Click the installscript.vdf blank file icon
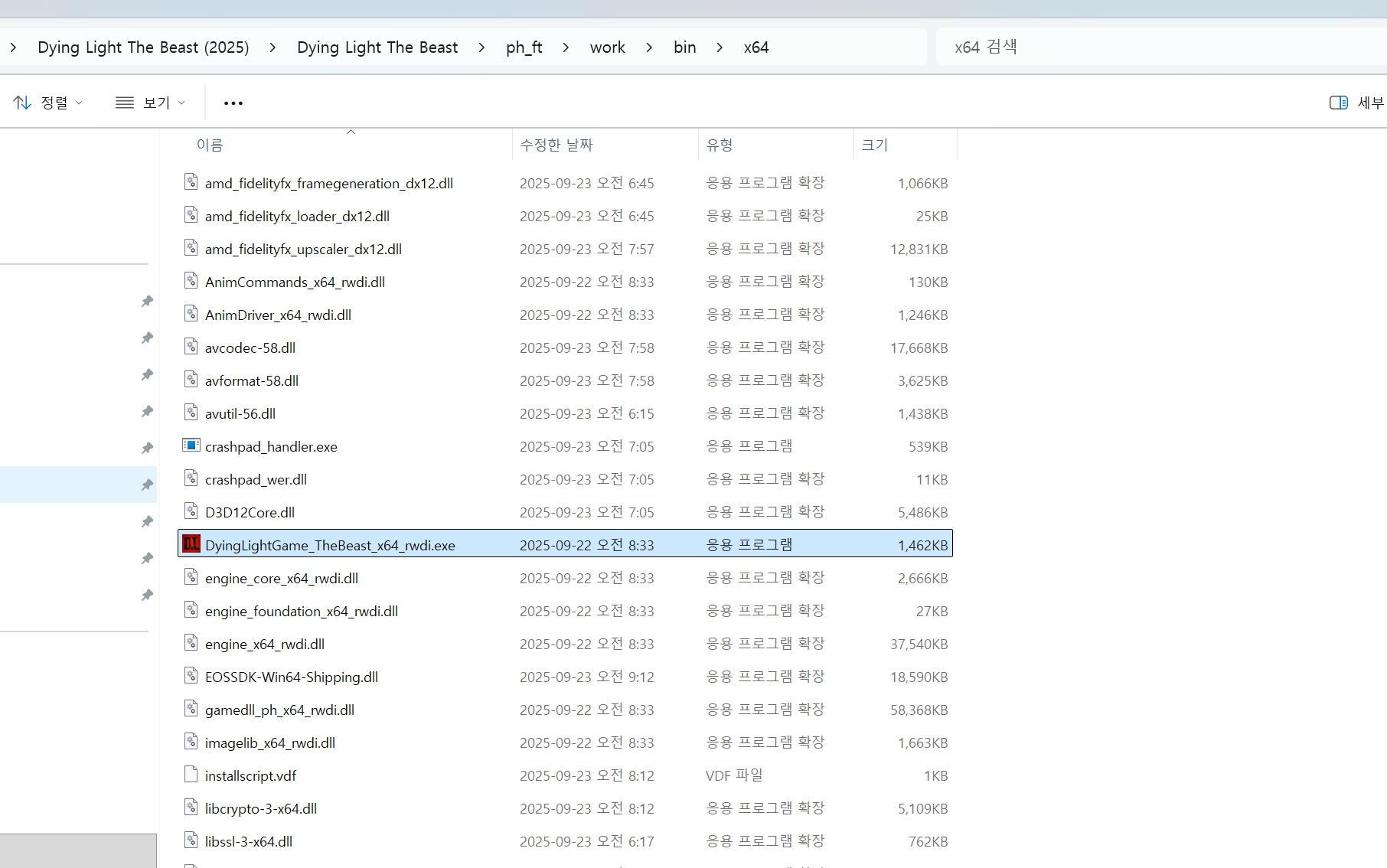The image size is (1387, 868). 191,775
